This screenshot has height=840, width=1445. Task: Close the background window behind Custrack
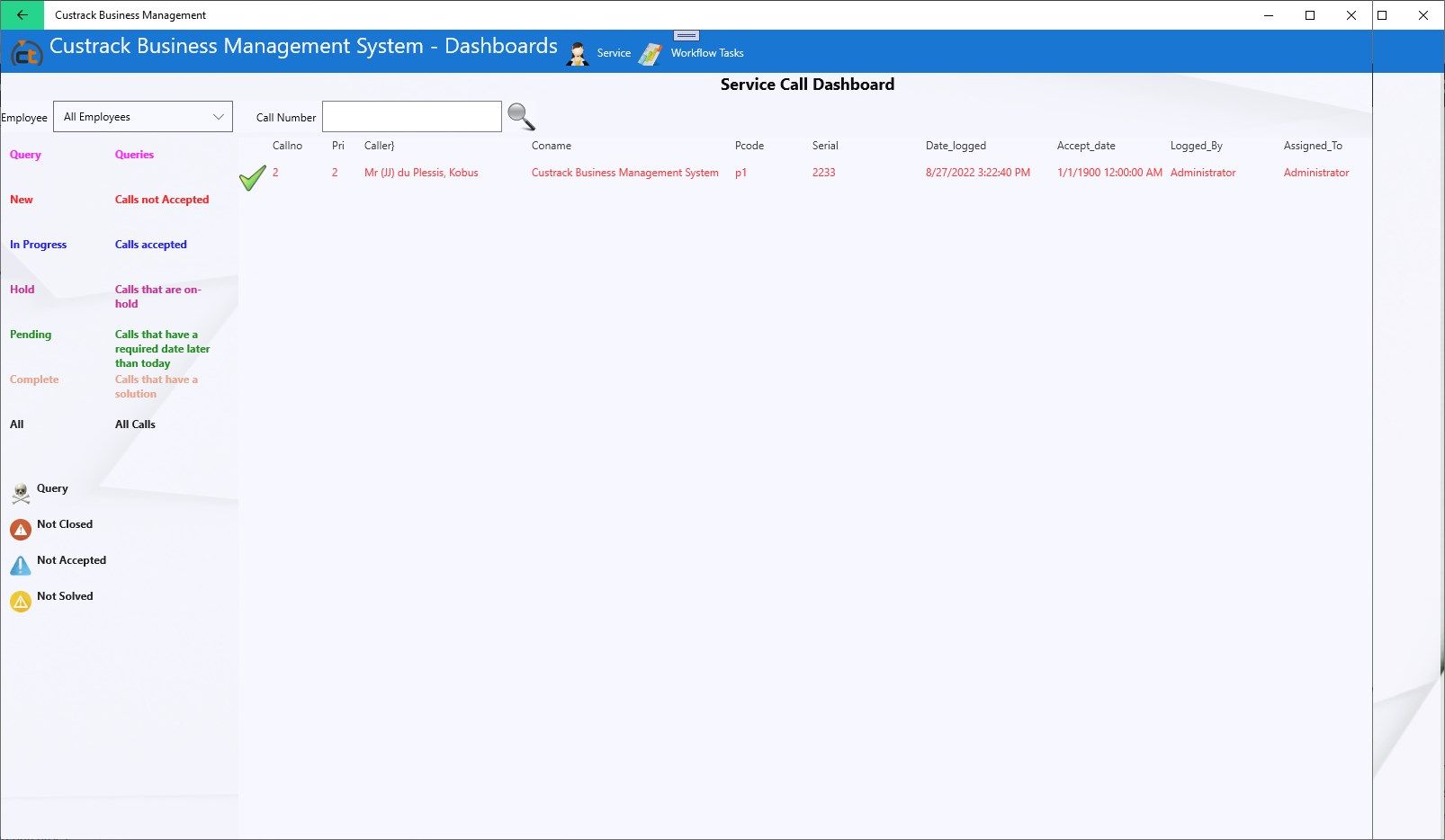tap(1423, 15)
